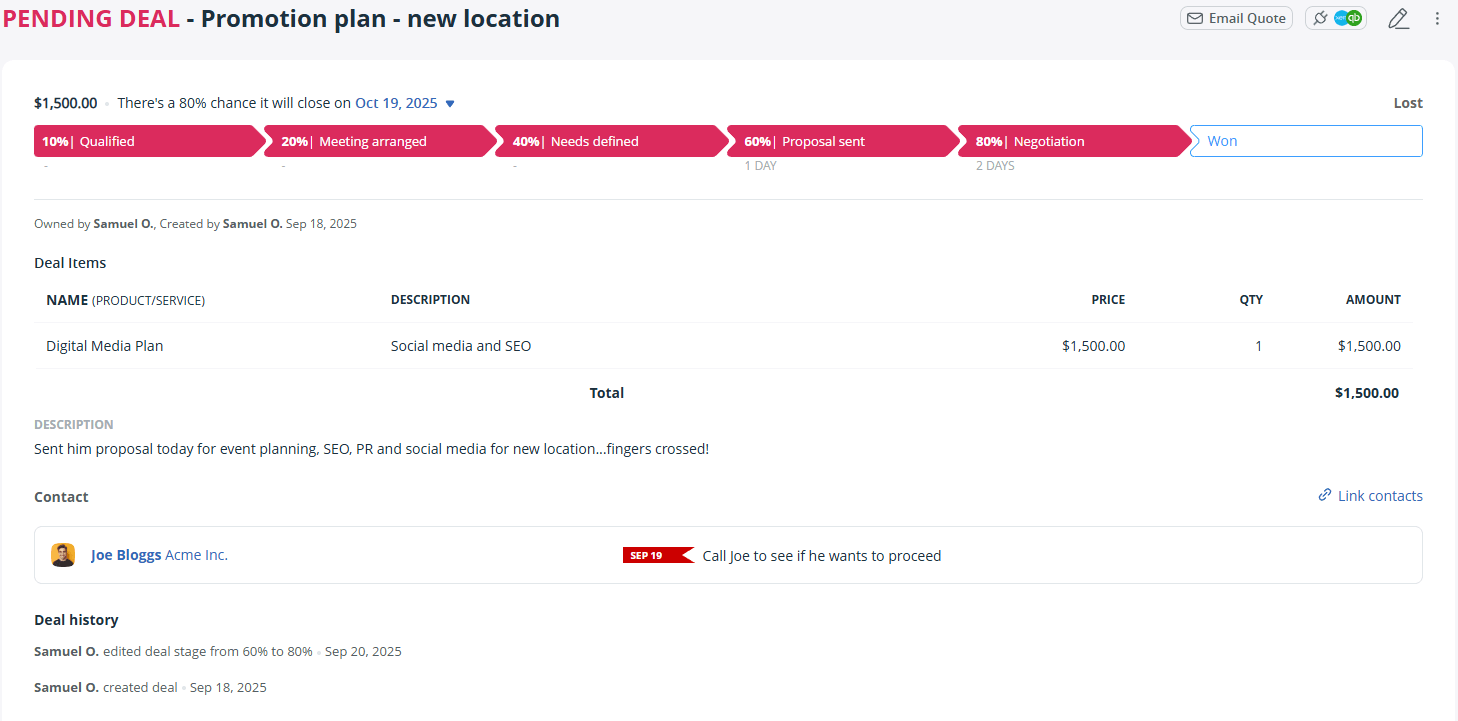Expand the close date dropdown arrow
The image size is (1458, 721).
point(448,102)
